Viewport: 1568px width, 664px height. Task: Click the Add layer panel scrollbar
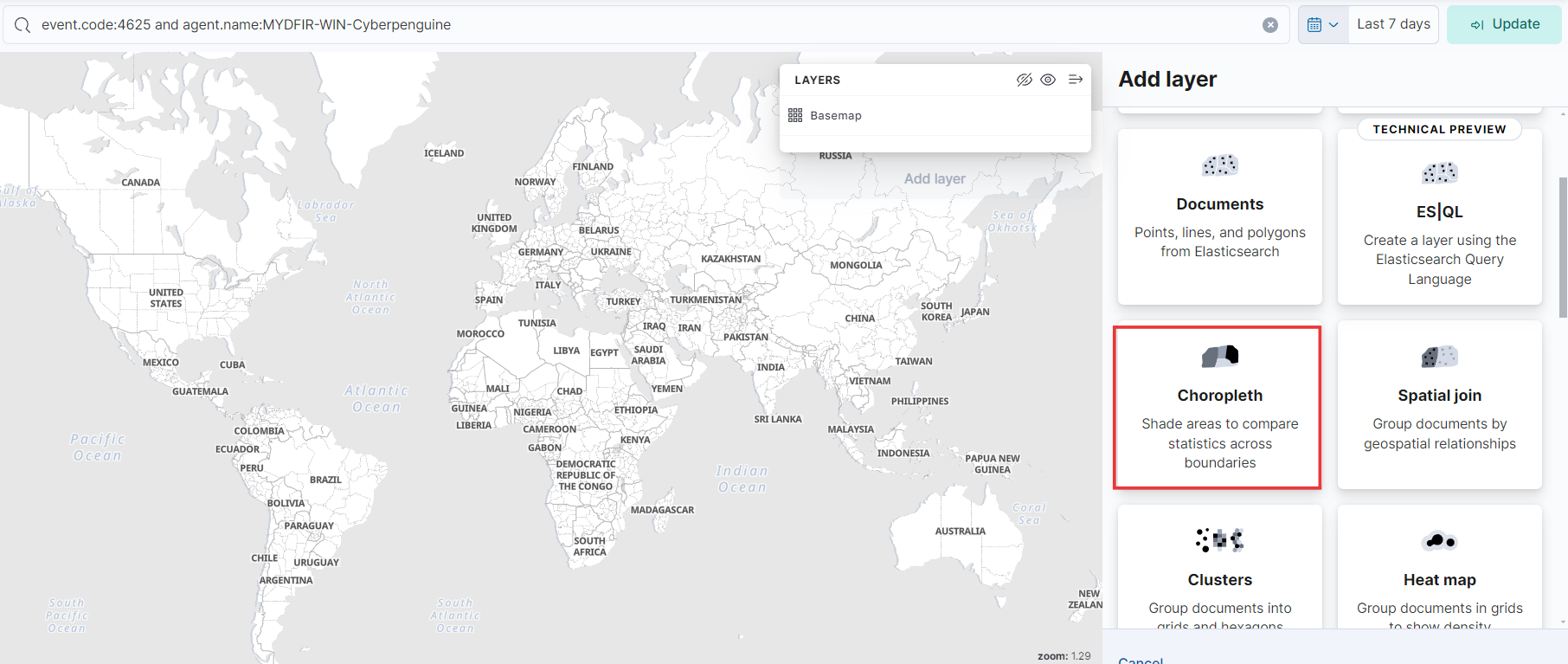[x=1563, y=248]
